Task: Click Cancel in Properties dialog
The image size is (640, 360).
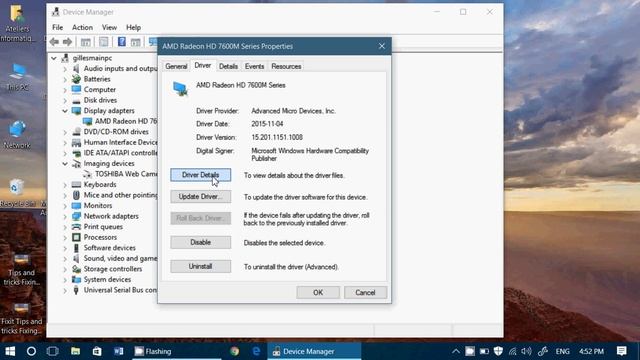Action: click(365, 292)
